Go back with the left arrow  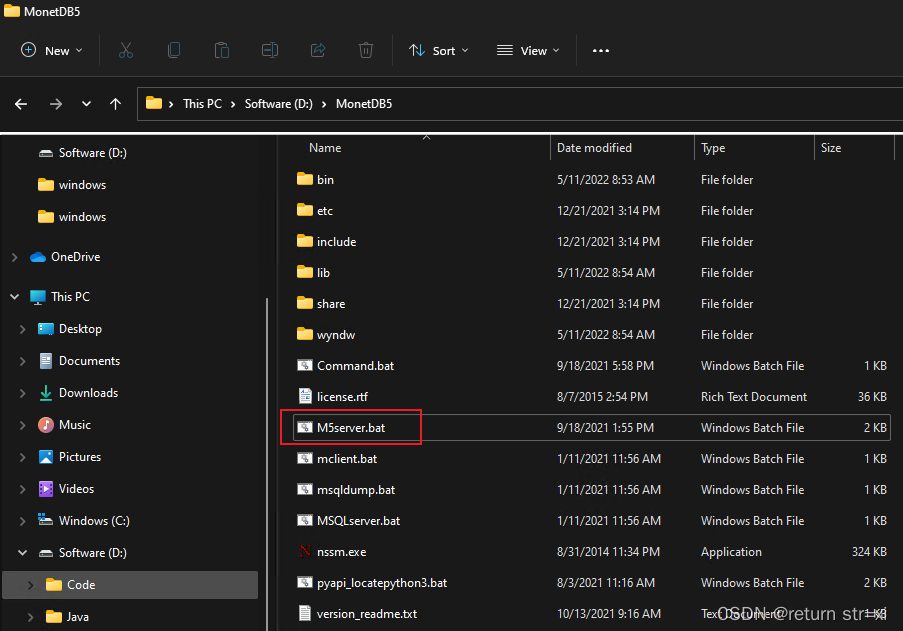click(21, 104)
